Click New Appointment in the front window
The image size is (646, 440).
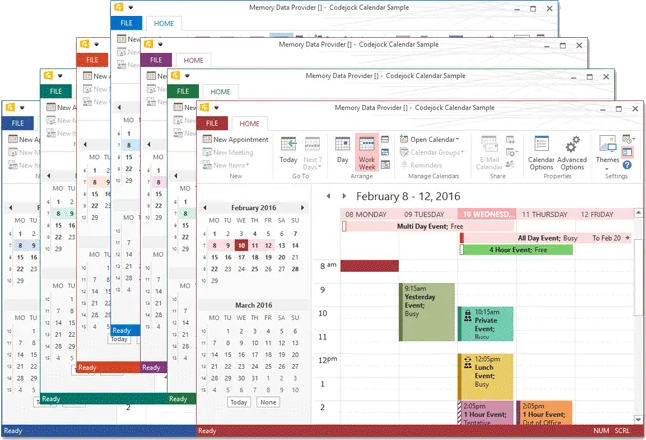click(x=236, y=139)
